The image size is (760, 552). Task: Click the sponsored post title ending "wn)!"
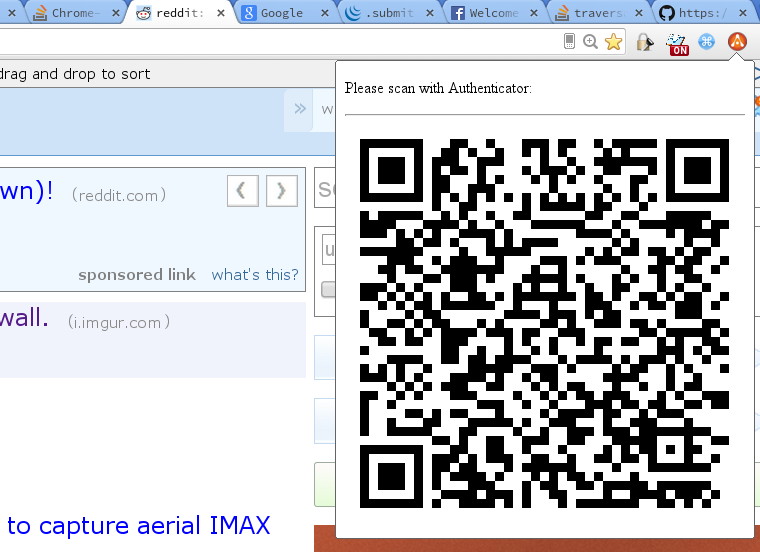click(x=27, y=191)
